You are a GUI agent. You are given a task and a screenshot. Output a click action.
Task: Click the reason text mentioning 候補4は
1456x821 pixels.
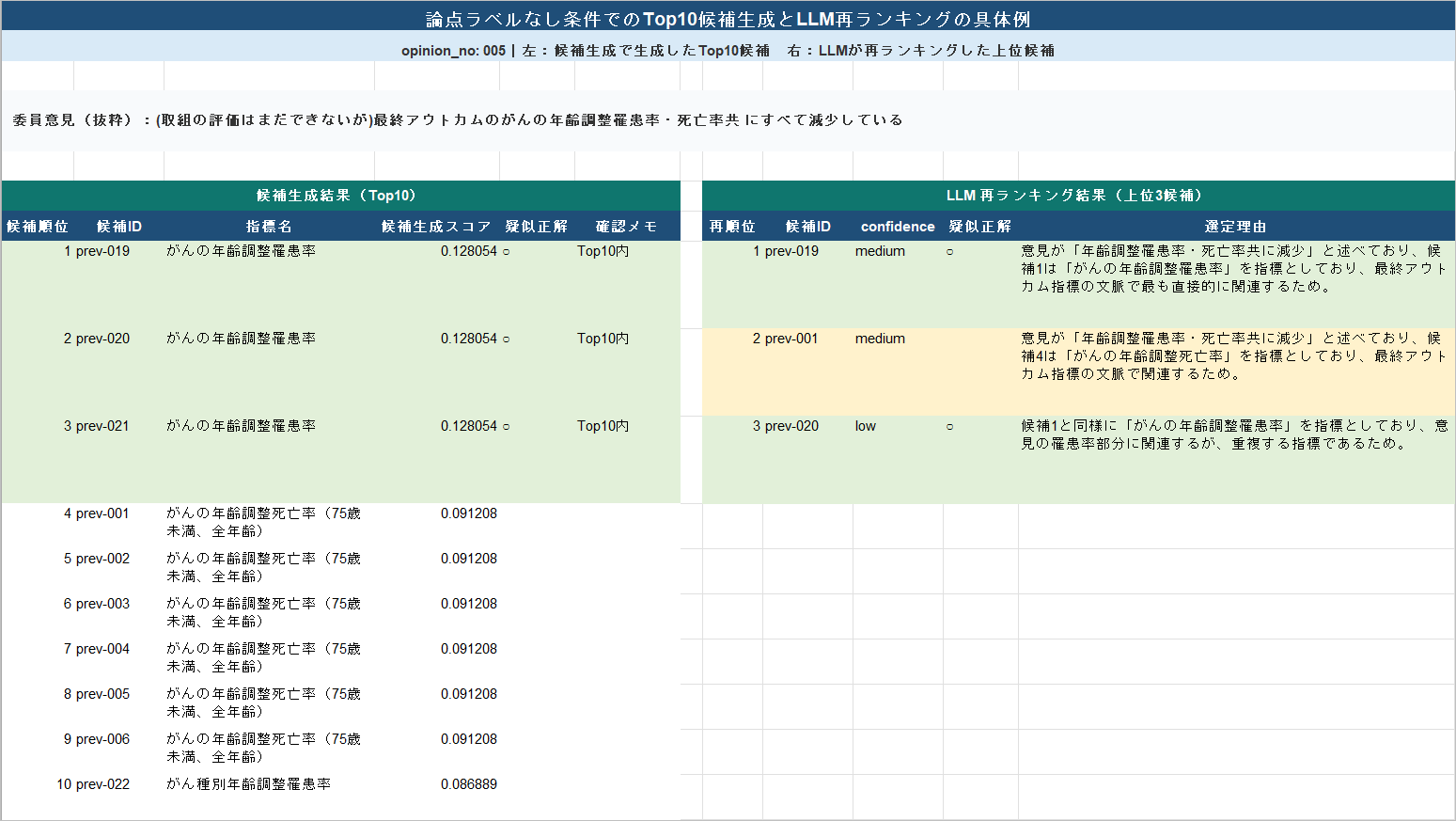[1233, 355]
